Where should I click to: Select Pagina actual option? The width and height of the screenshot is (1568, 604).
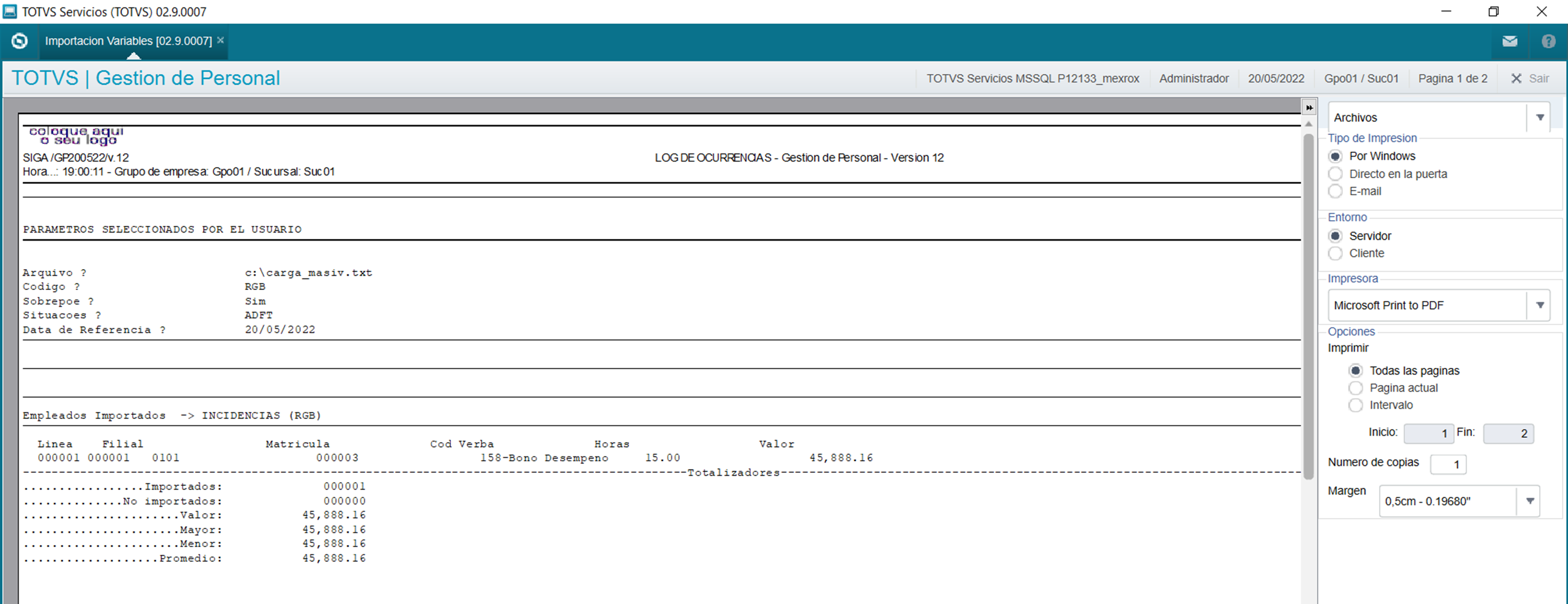(x=1356, y=388)
